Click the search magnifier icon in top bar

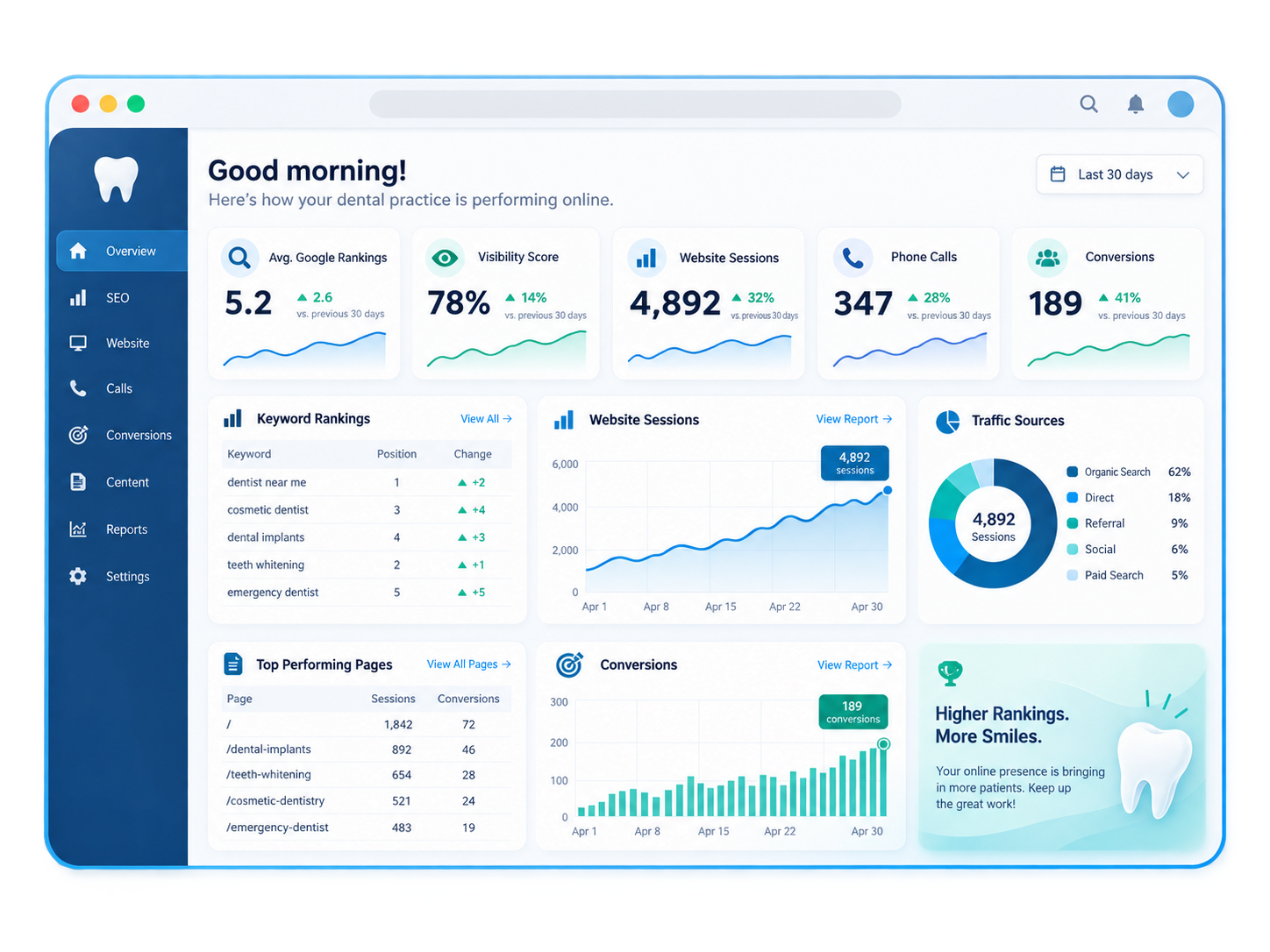coord(1088,104)
